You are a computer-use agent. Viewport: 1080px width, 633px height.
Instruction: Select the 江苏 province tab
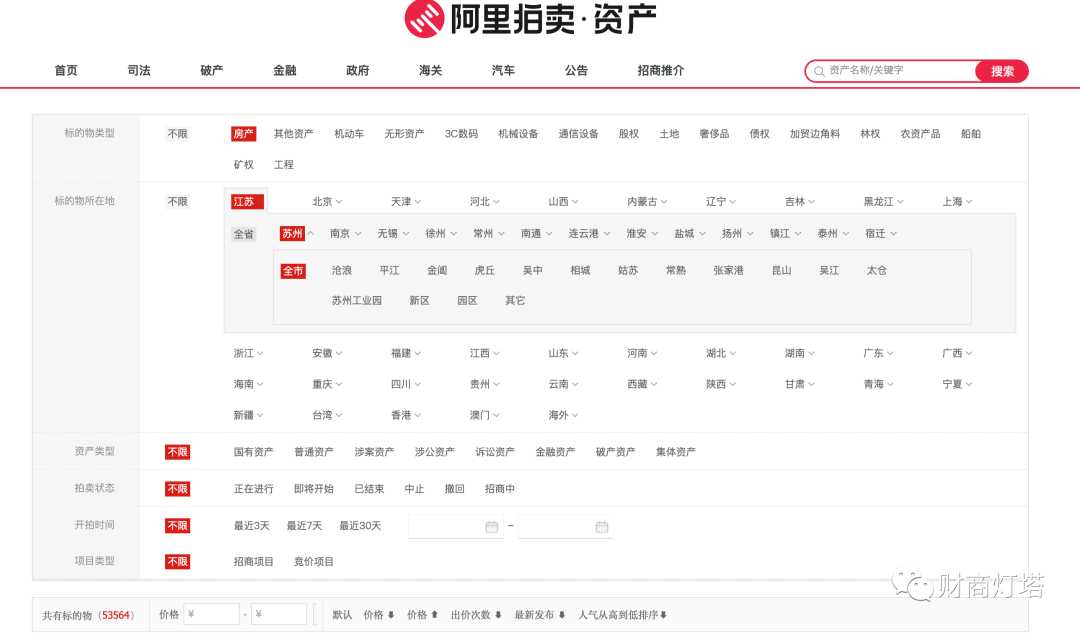(247, 202)
